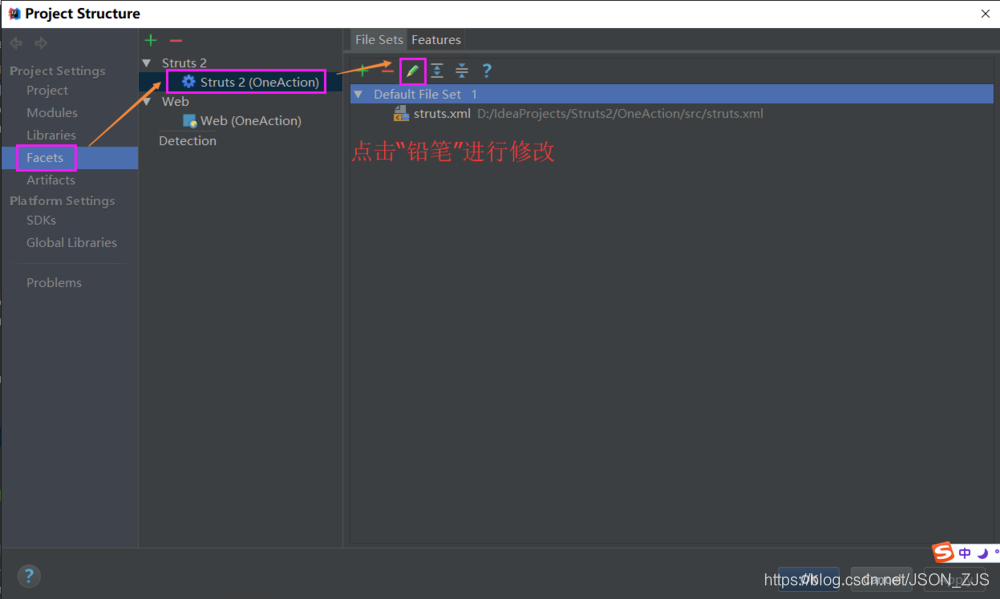1000x599 pixels.
Task: Open Artifacts settings section
Action: [x=50, y=180]
